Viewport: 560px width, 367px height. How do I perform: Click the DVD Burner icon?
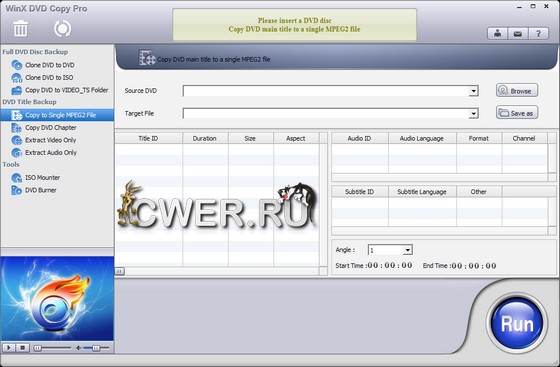coord(16,190)
